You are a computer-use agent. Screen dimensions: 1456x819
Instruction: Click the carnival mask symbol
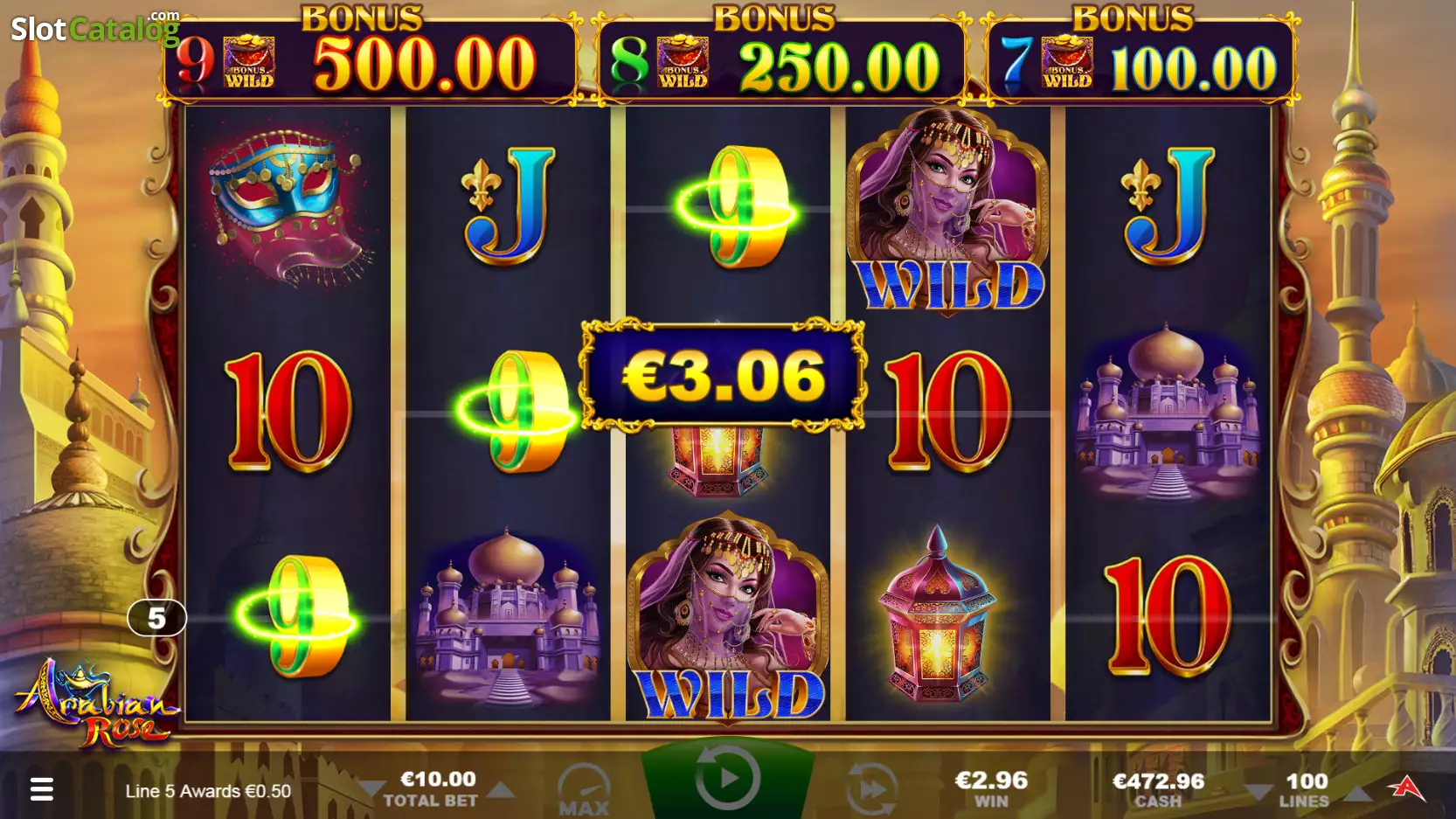click(x=288, y=208)
